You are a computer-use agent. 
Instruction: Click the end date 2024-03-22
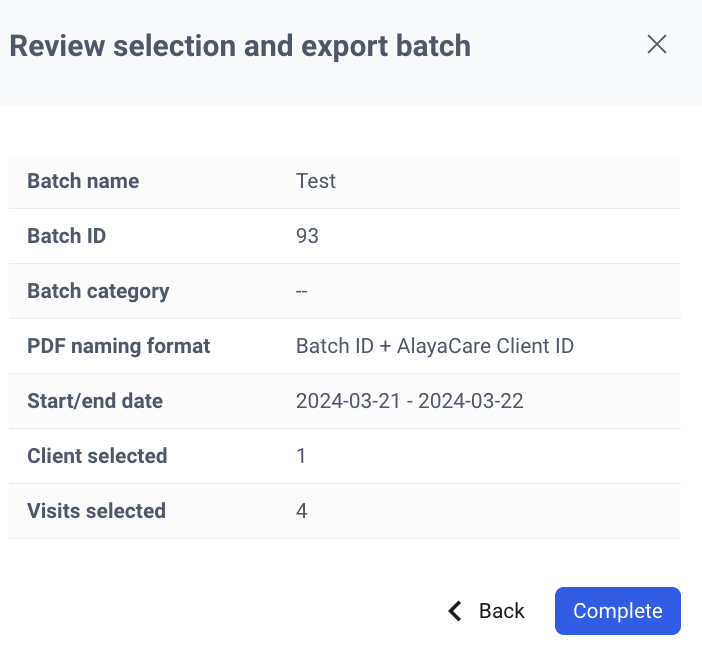(x=471, y=401)
